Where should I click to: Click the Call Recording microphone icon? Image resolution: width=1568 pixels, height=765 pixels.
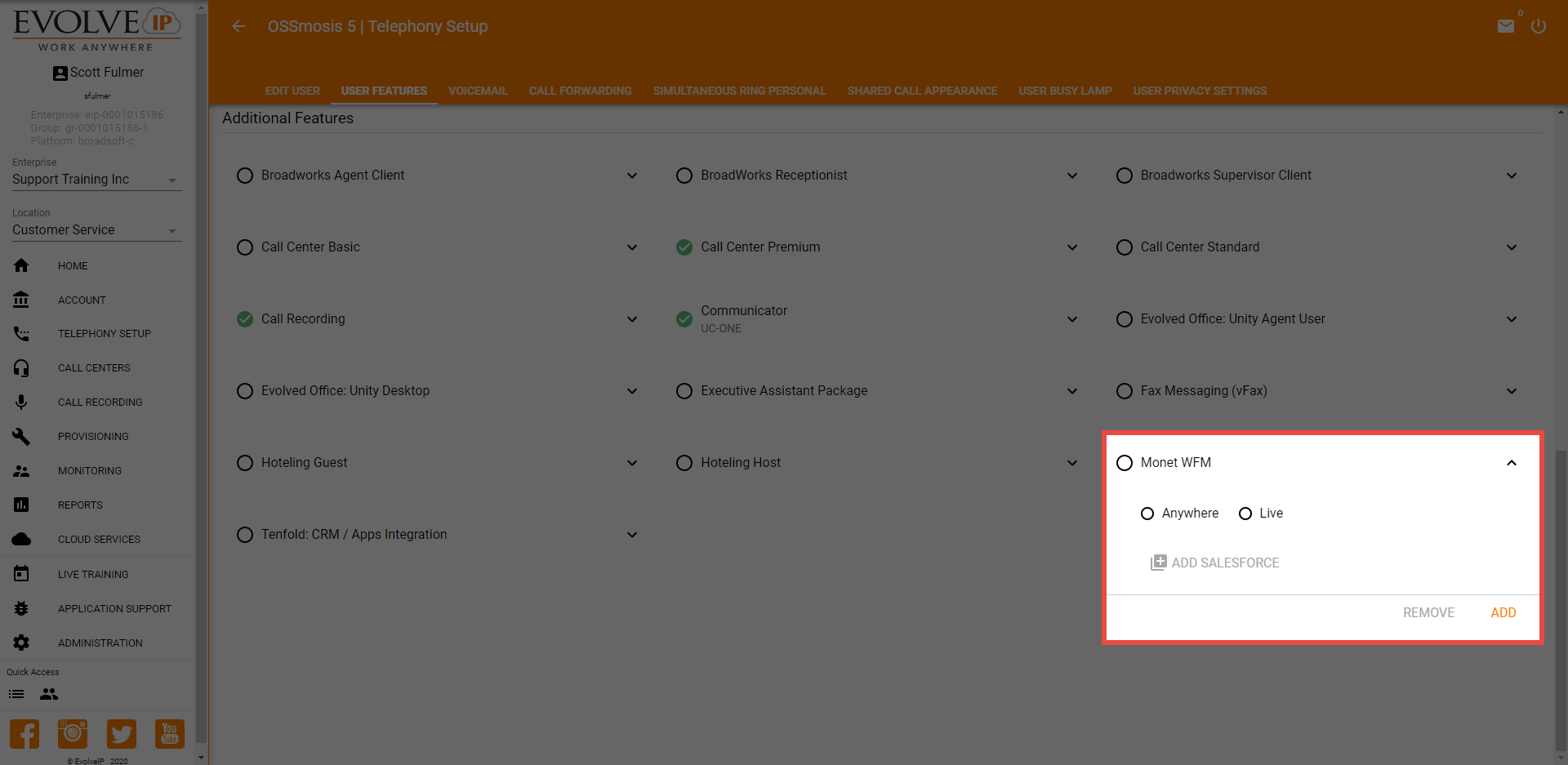click(21, 403)
